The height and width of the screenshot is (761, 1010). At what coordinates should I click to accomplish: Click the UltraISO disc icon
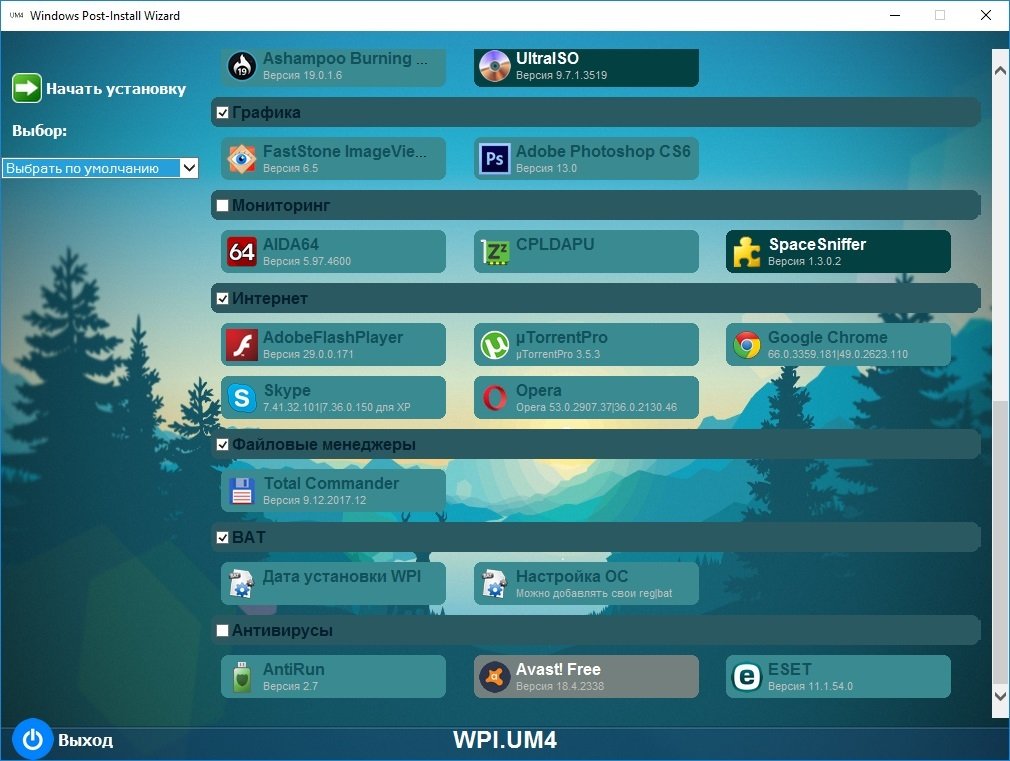click(x=495, y=66)
